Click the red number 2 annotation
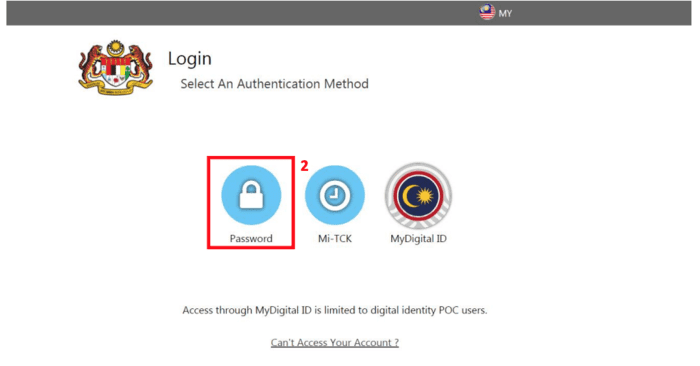Viewport: 700px width, 366px height. click(x=304, y=166)
